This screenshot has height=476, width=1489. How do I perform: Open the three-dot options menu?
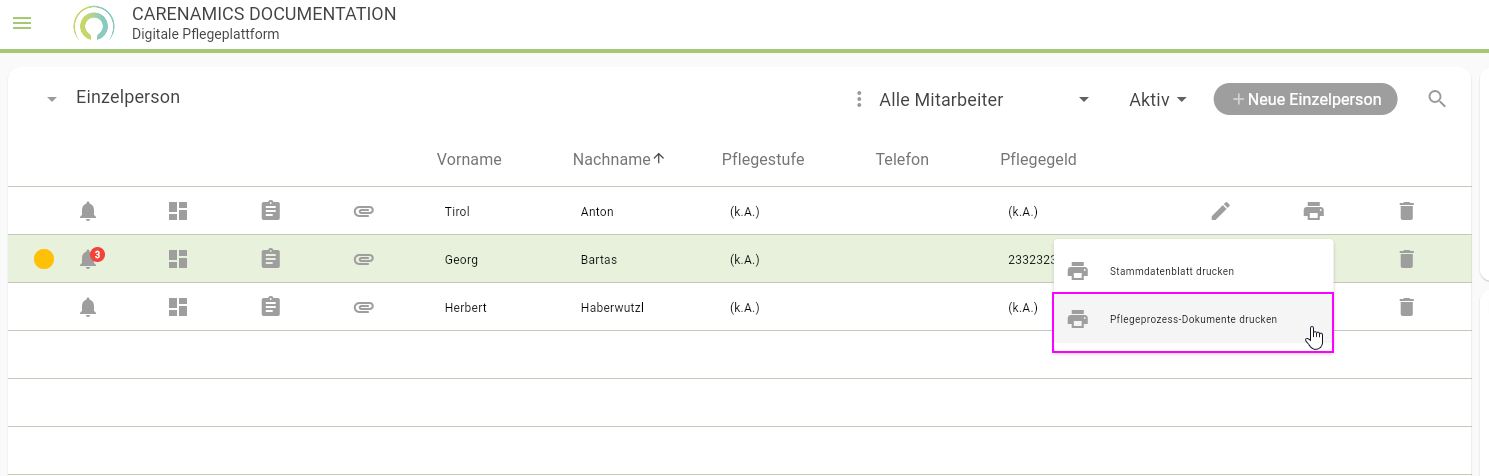pyautogui.click(x=858, y=99)
